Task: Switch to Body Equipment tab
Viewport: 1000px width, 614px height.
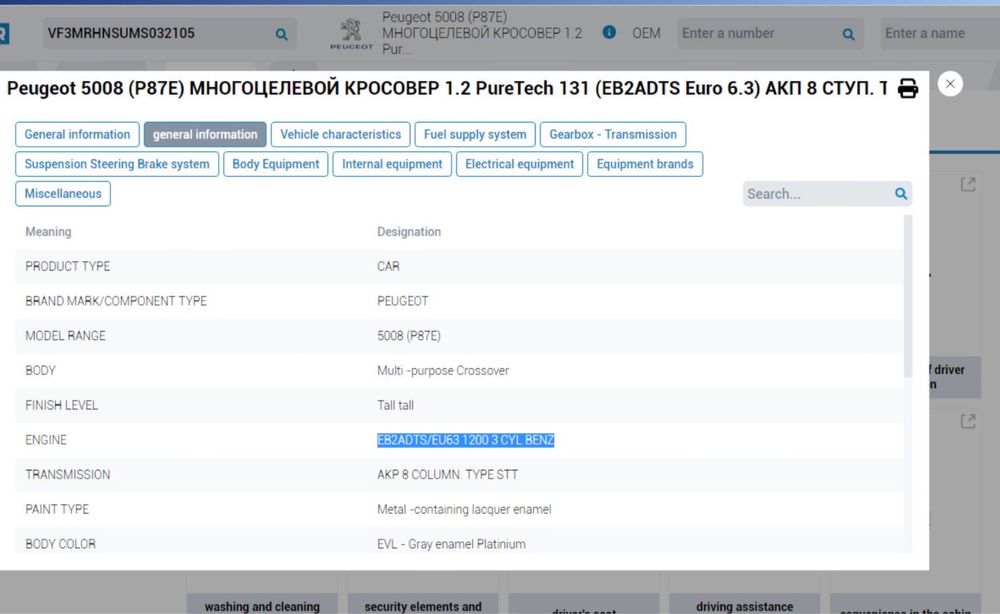Action: click(276, 164)
